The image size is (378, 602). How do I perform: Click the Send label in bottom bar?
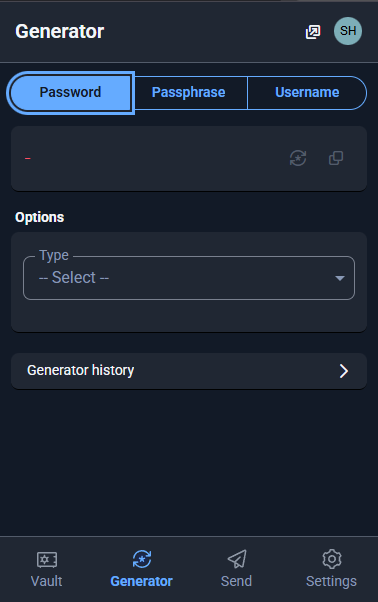(236, 581)
